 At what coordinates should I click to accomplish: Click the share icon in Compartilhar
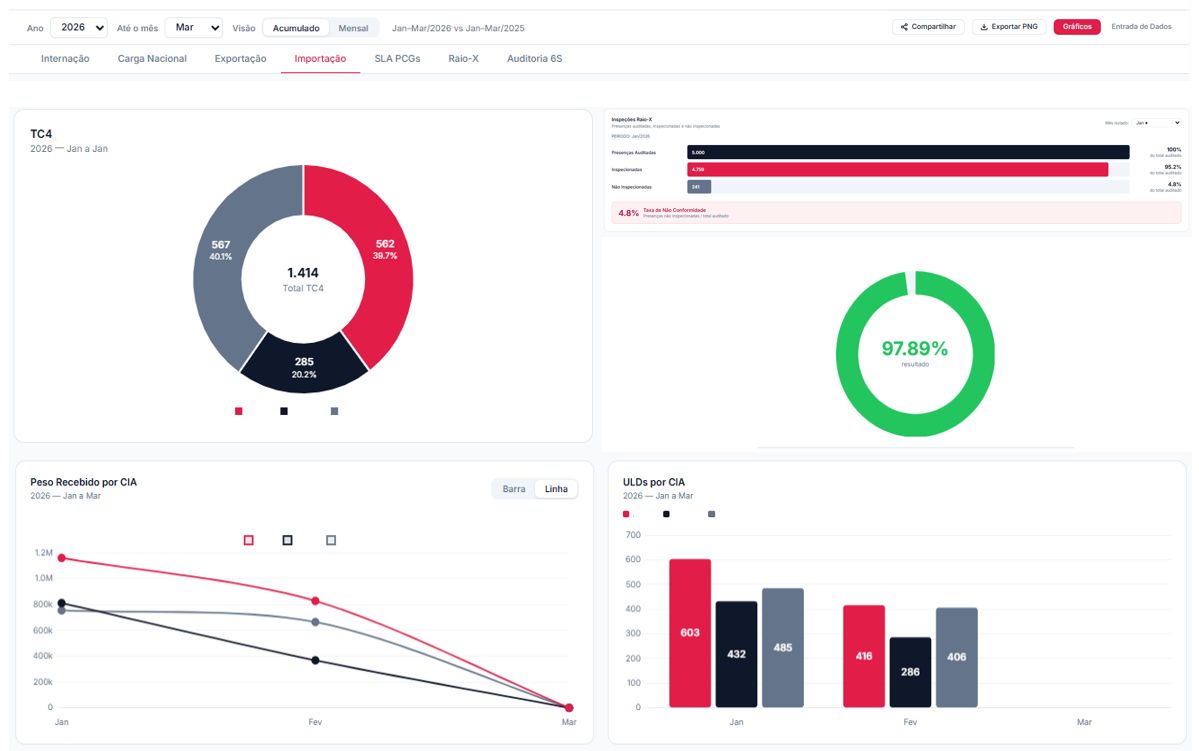click(904, 27)
